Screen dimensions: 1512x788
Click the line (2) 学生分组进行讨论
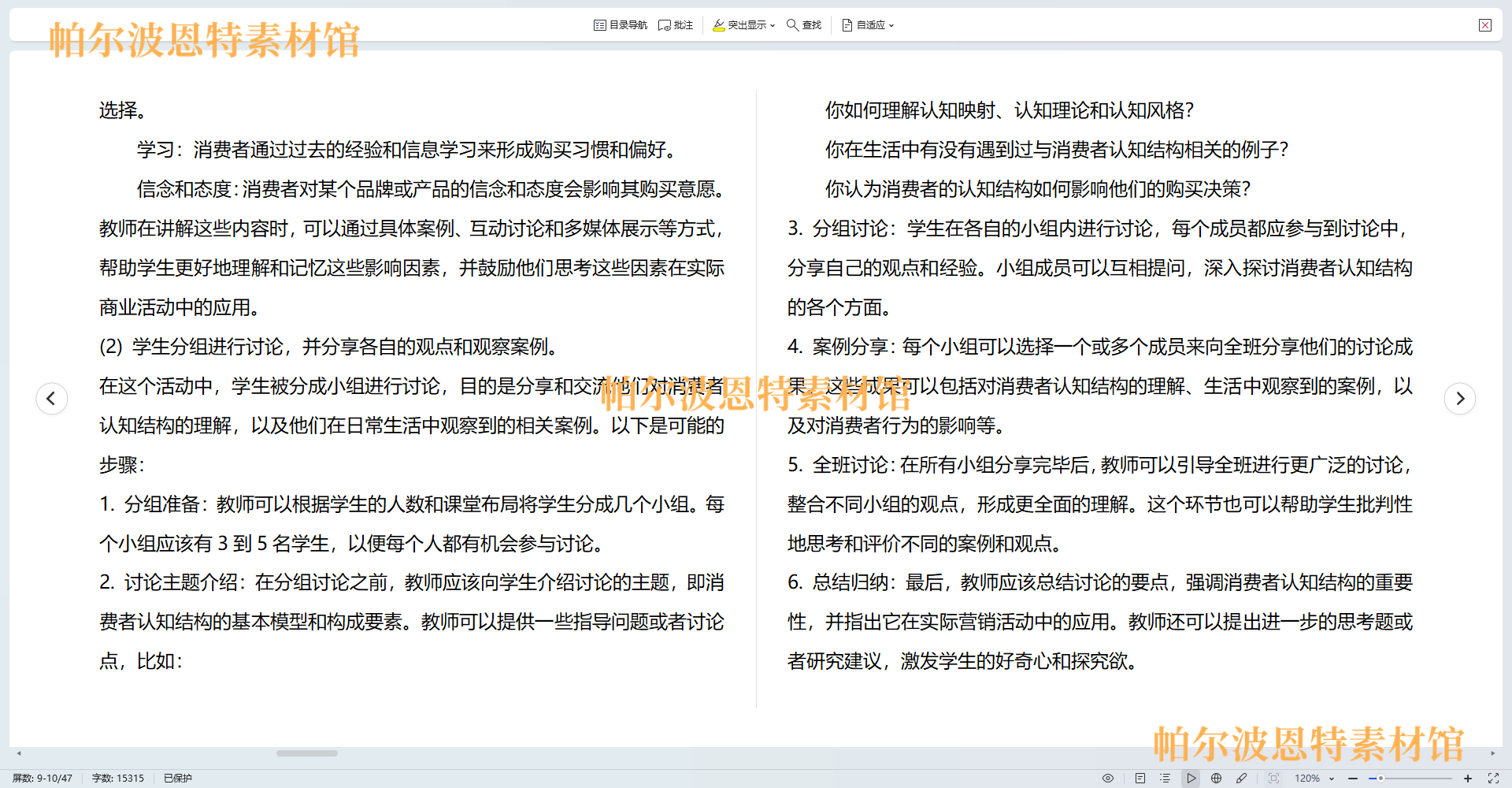click(329, 347)
